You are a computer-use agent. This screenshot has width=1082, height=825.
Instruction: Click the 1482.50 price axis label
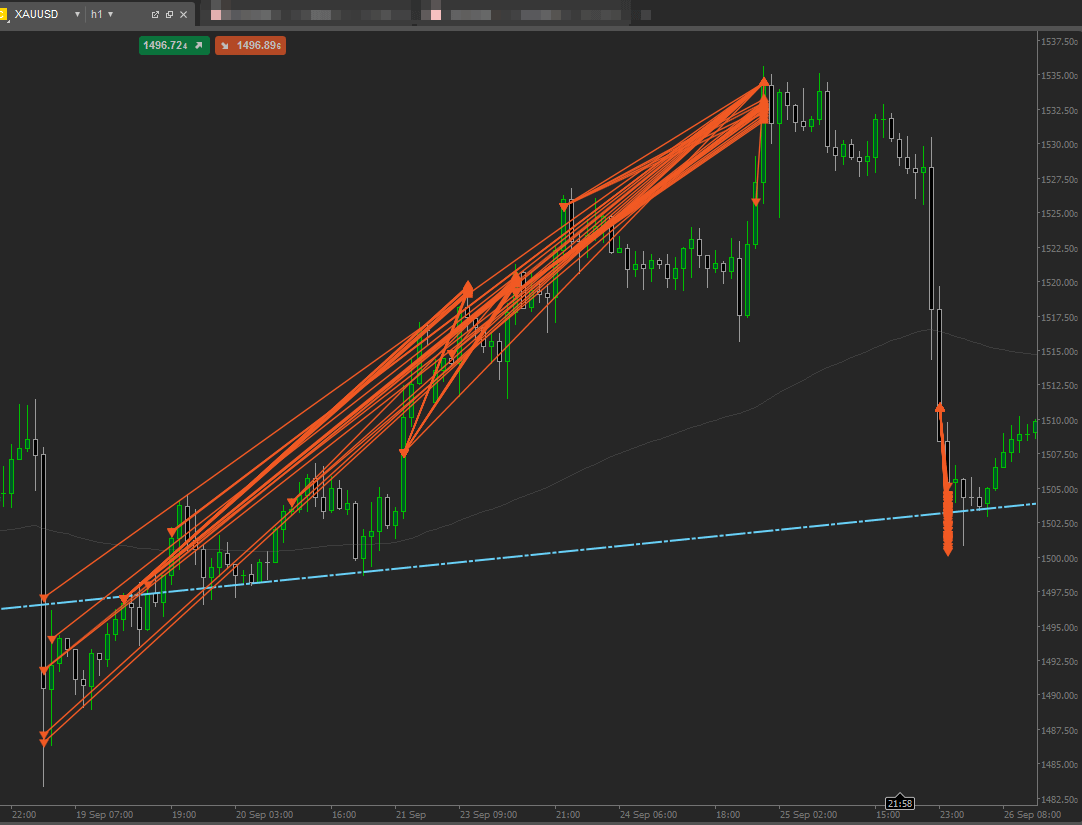click(x=1059, y=799)
